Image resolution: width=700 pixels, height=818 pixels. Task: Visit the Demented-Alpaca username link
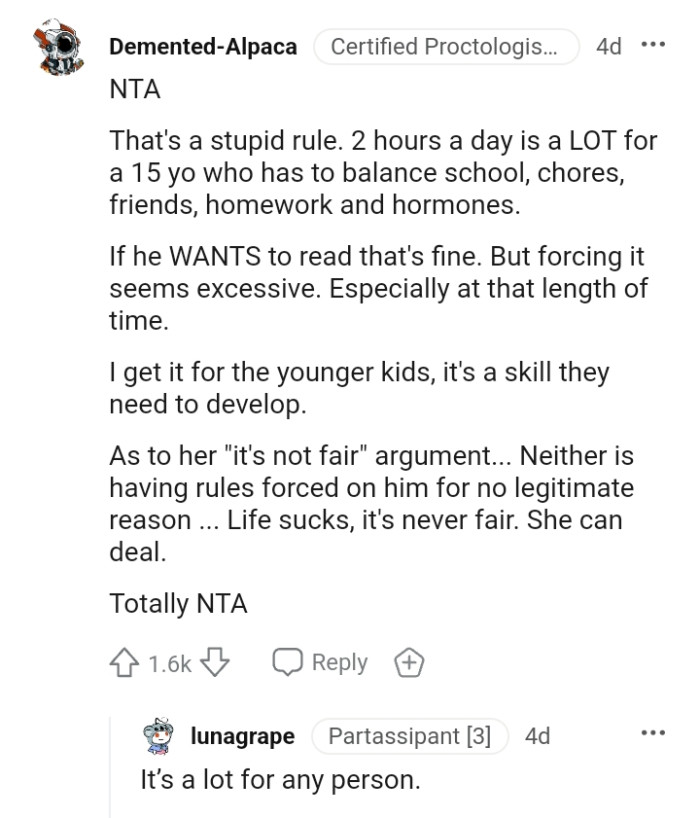coord(202,47)
